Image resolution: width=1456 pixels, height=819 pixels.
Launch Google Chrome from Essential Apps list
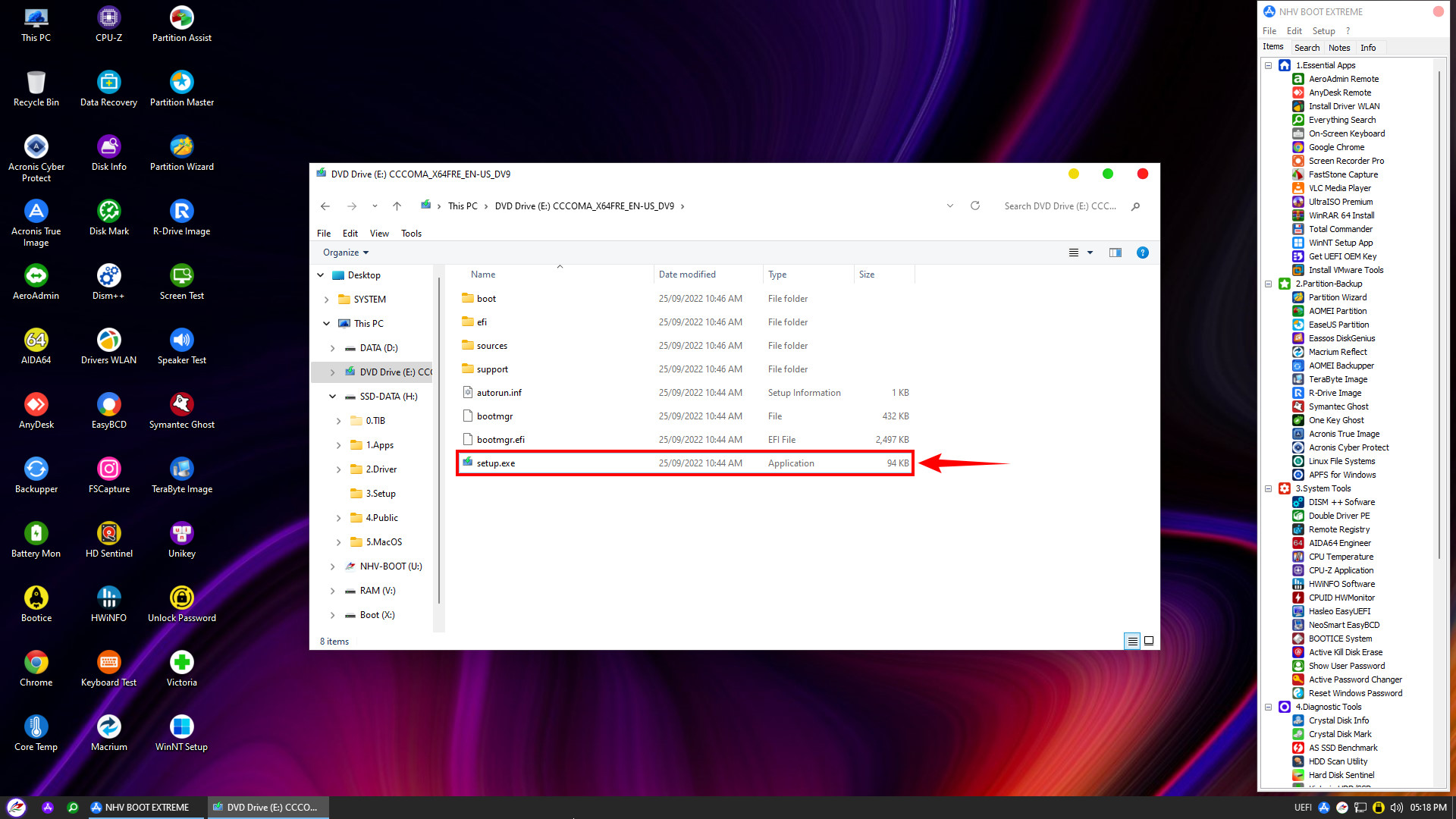click(1336, 147)
